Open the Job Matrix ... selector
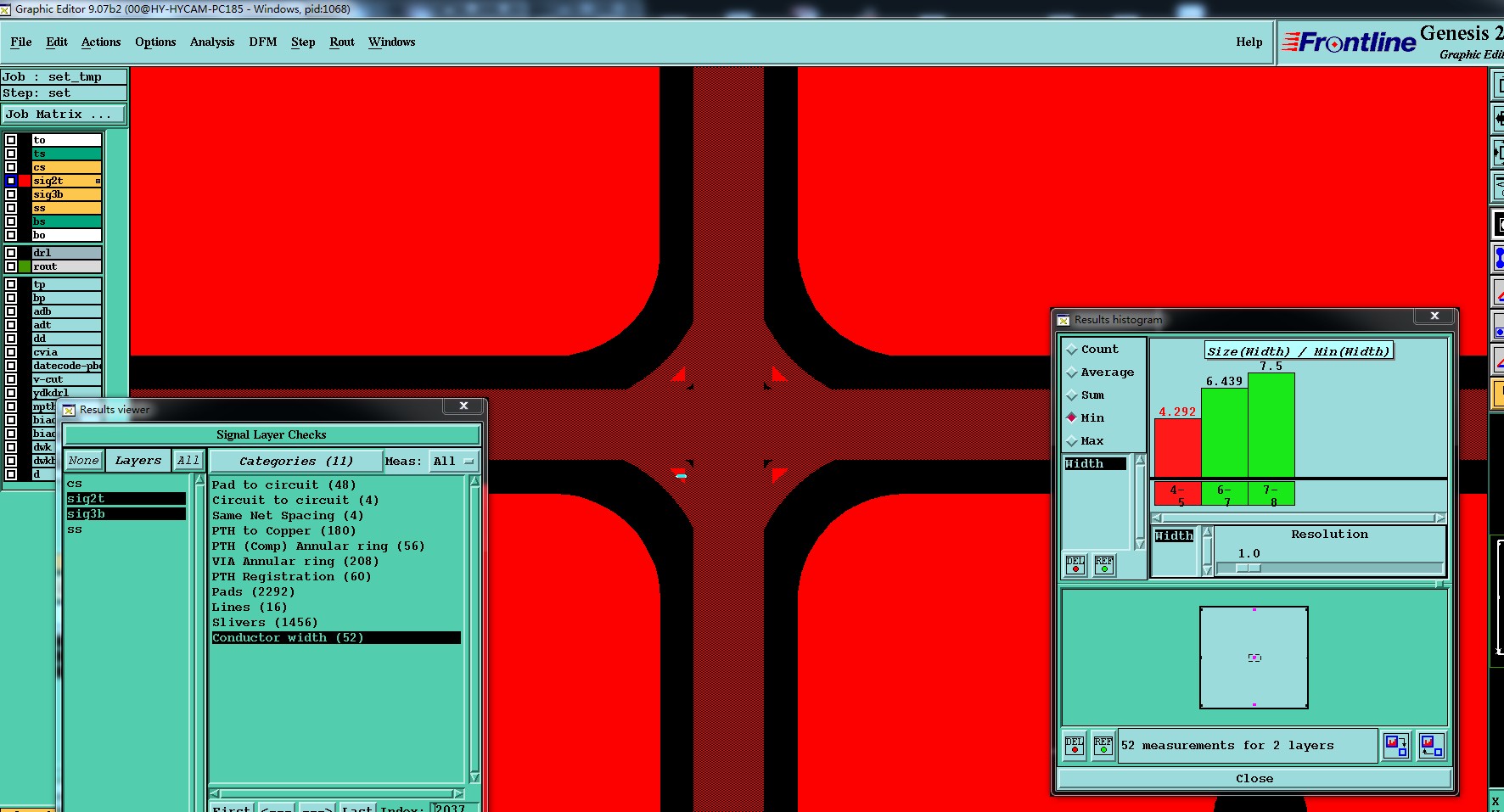Screen dimensions: 1504x812 tap(64, 114)
